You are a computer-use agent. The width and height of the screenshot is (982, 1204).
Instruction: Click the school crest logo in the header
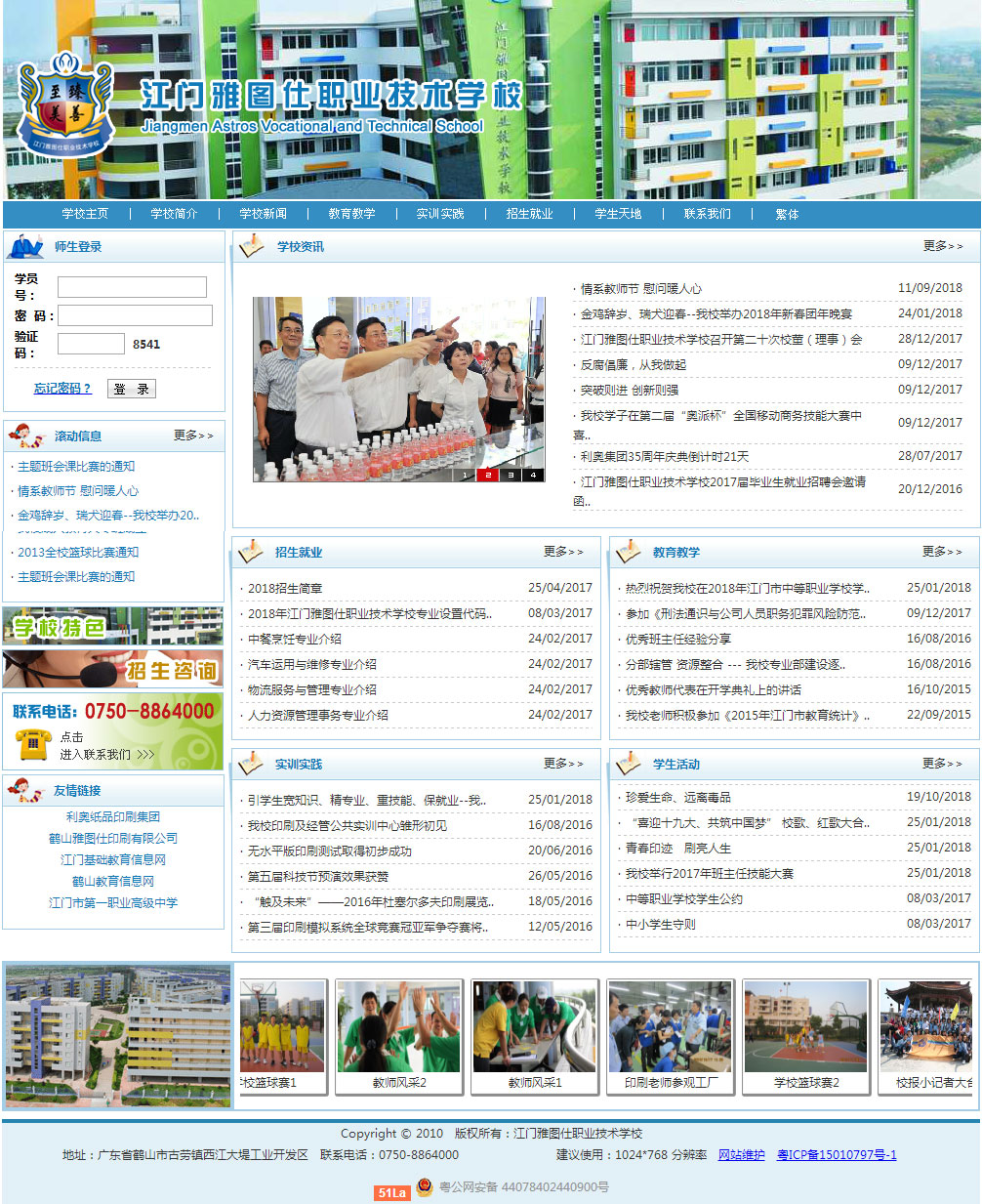65,105
